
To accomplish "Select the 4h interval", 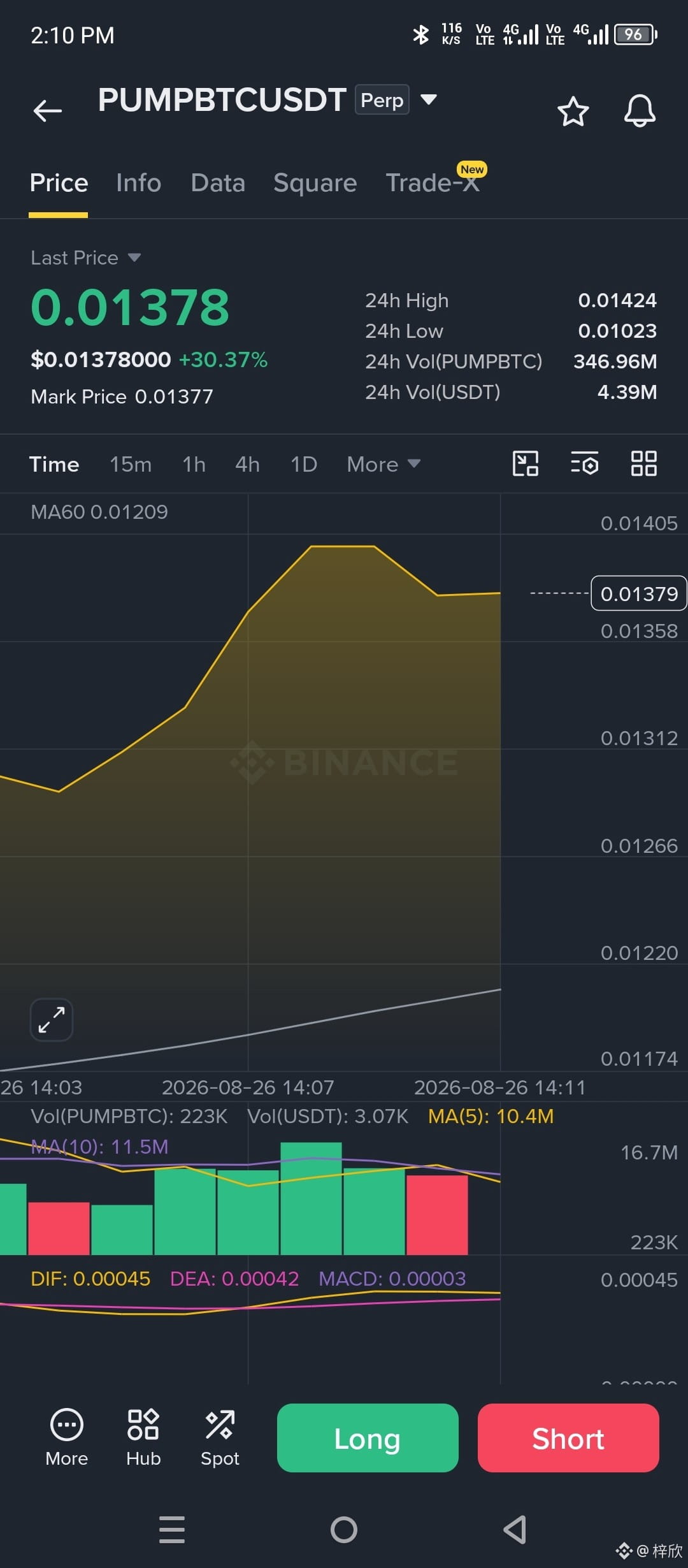I will click(247, 464).
